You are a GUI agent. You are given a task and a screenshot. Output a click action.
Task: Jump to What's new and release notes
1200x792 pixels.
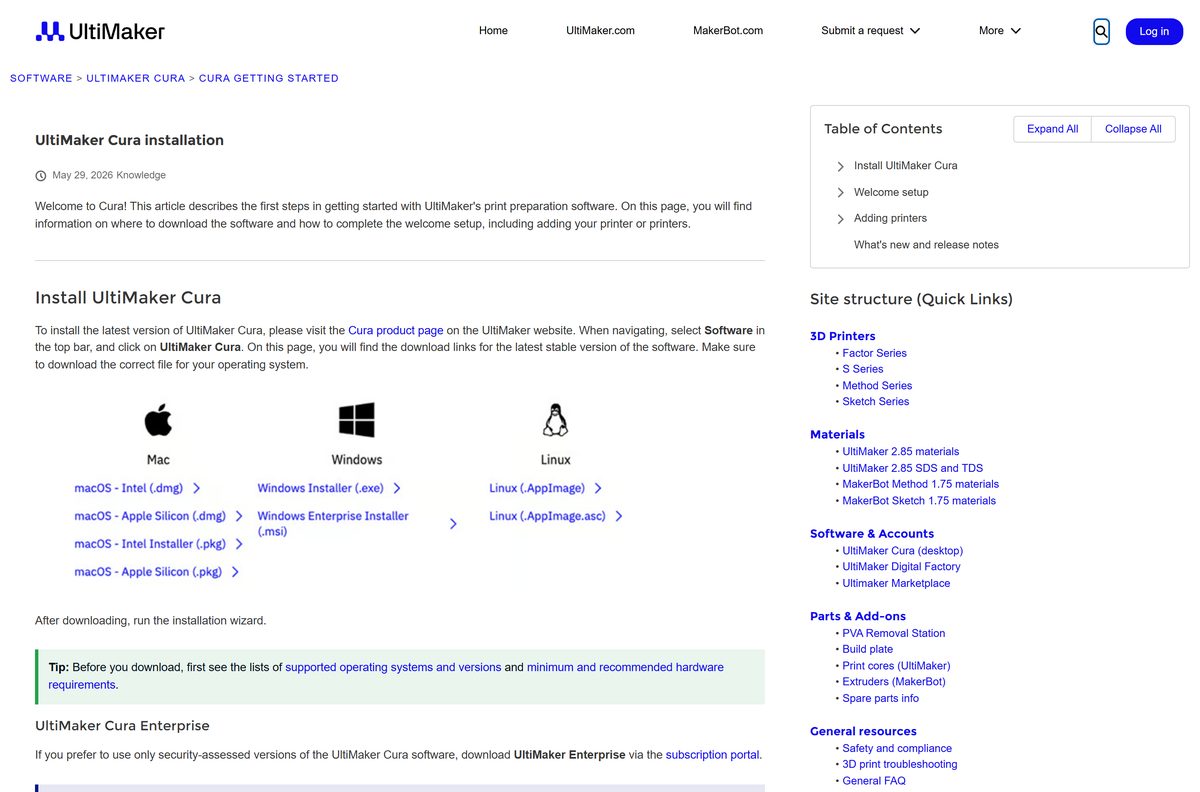(x=926, y=245)
